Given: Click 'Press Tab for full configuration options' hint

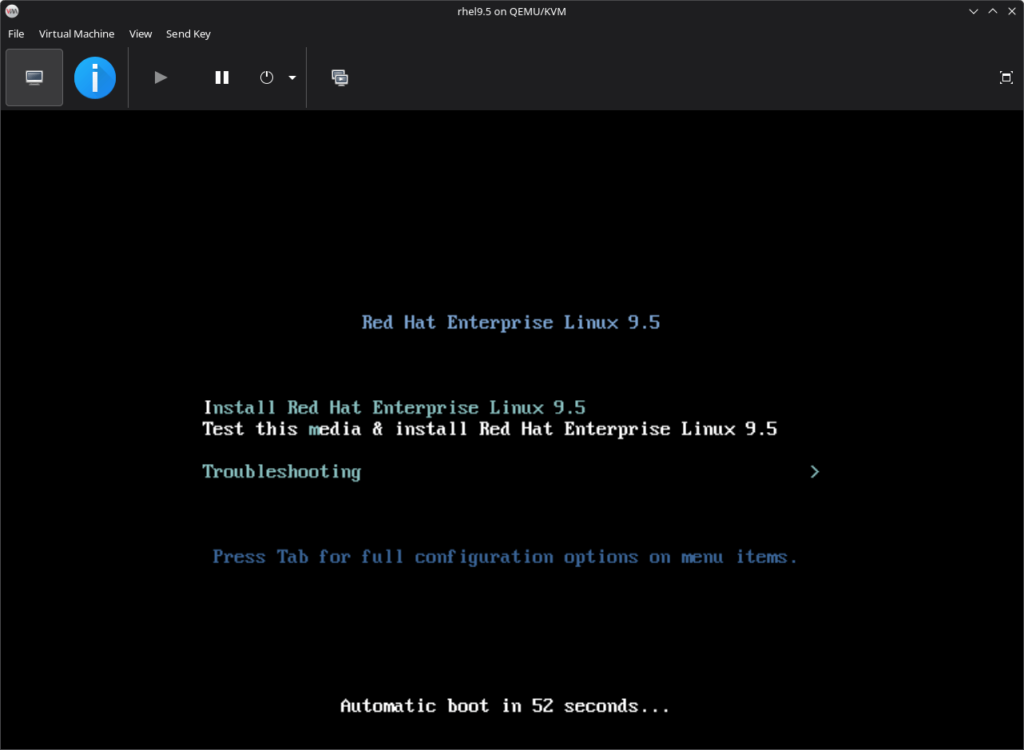Looking at the screenshot, I should 505,557.
